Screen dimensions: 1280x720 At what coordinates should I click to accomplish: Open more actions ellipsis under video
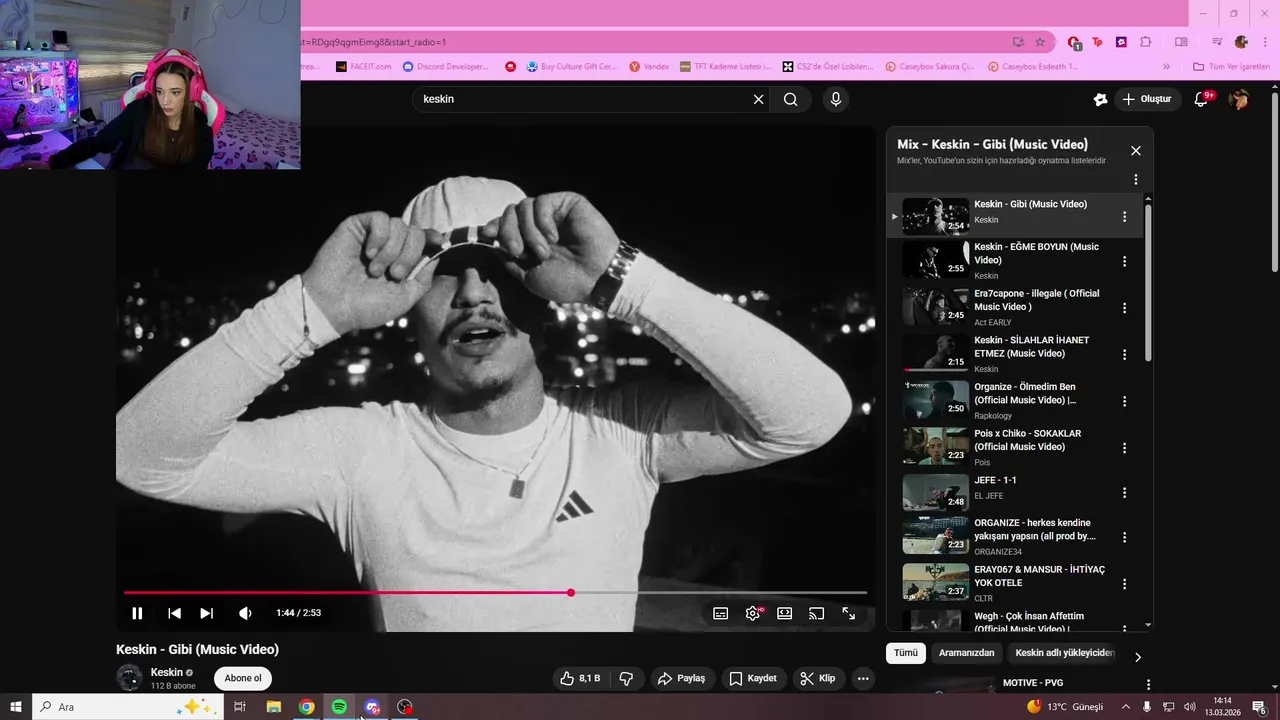(x=863, y=678)
